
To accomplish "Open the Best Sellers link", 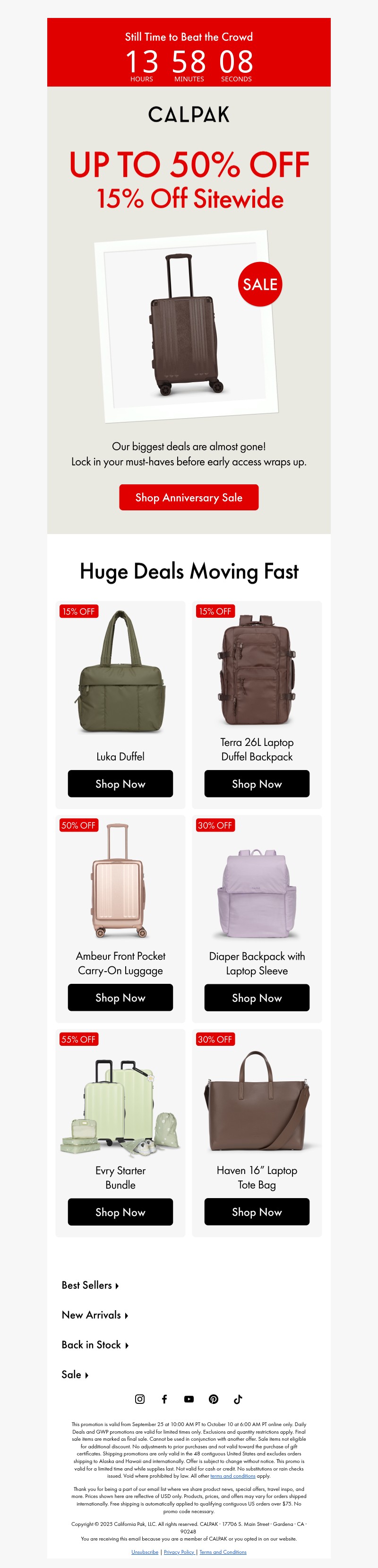I will (x=90, y=1285).
